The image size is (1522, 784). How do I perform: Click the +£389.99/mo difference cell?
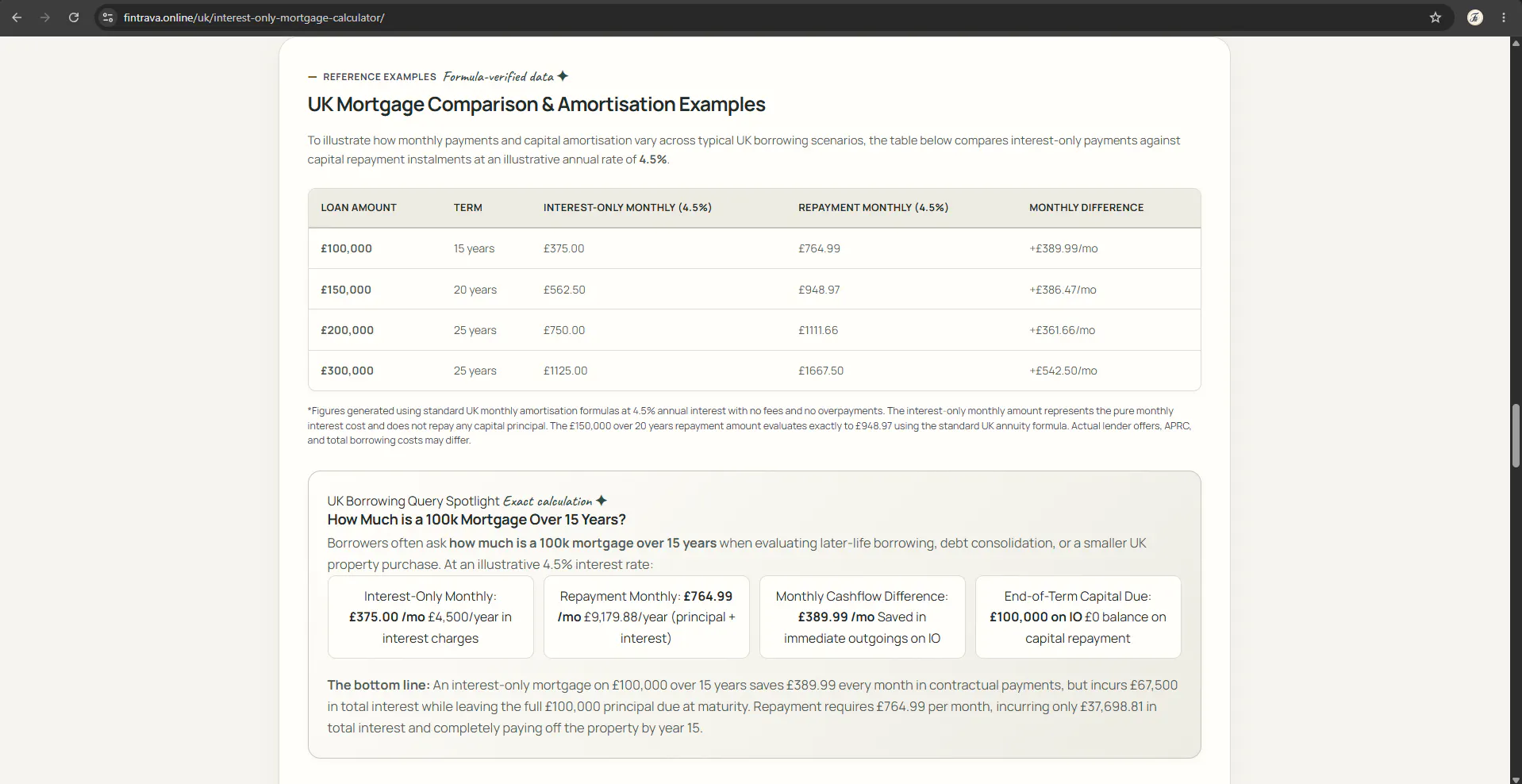coord(1064,248)
